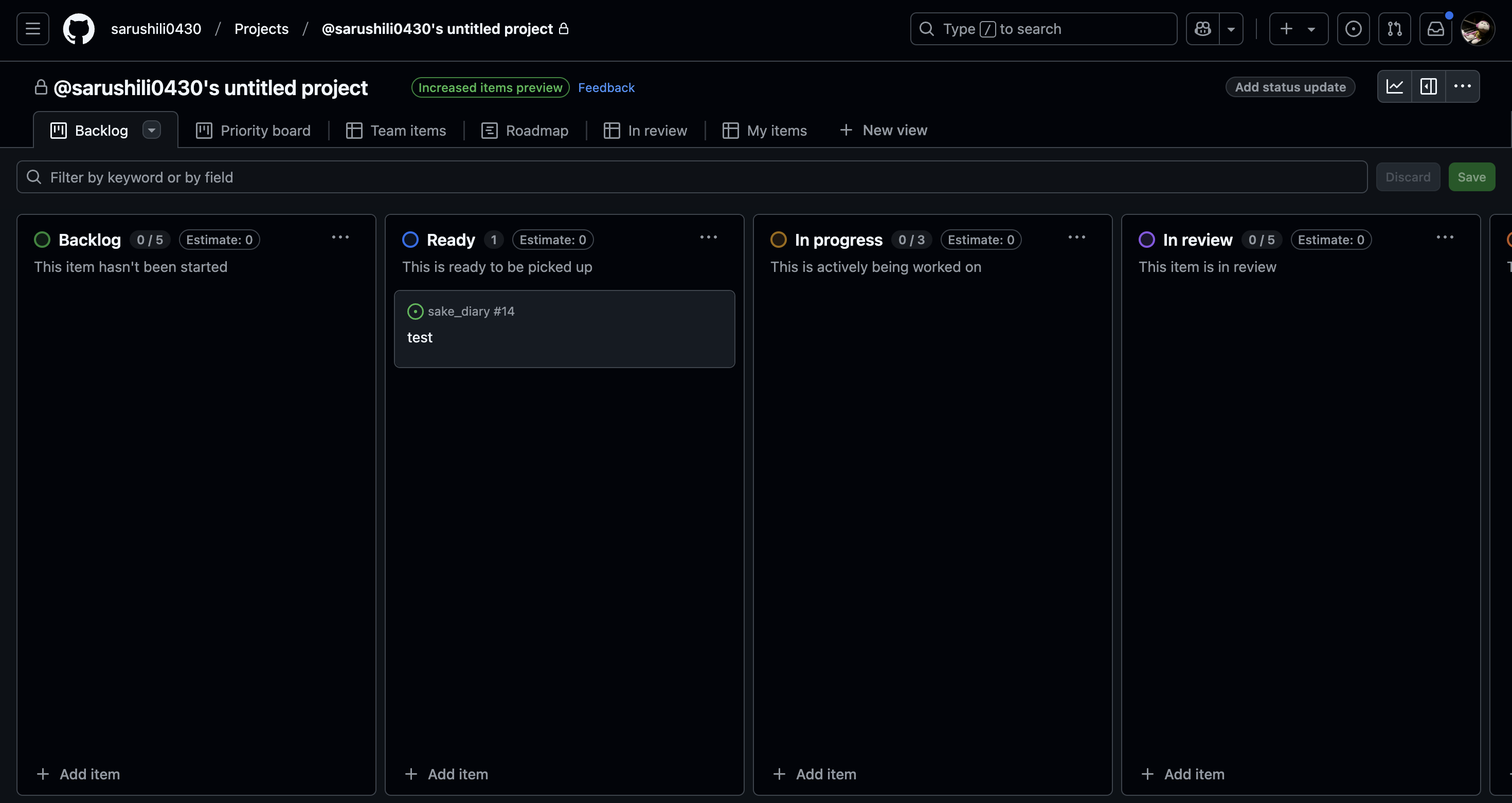Click In progress 0 / 3 count

(x=911, y=240)
